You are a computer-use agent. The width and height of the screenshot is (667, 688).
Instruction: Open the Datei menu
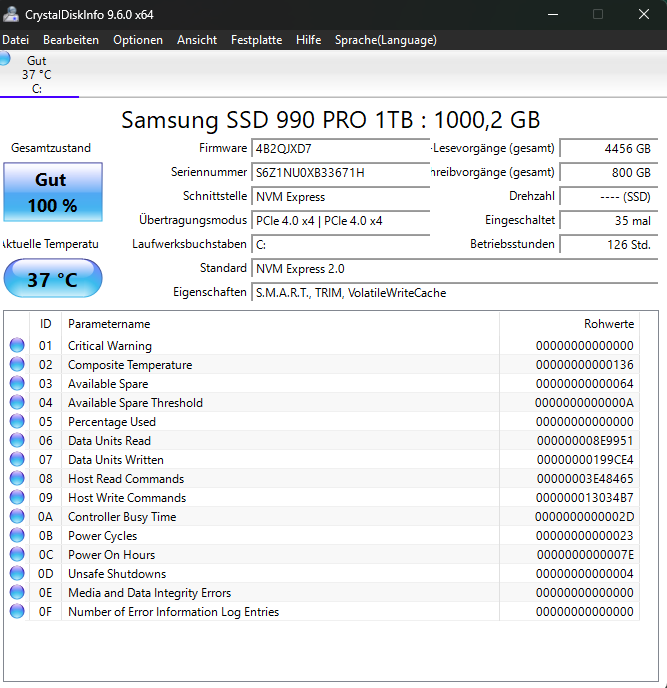click(15, 40)
